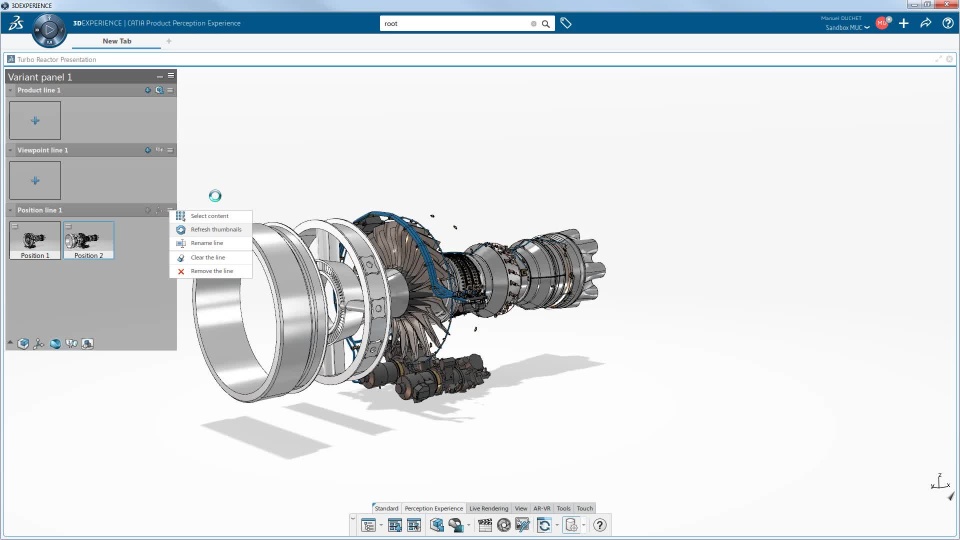Click second variant panel toolbar icon
This screenshot has height=540, width=960.
click(x=395, y=525)
